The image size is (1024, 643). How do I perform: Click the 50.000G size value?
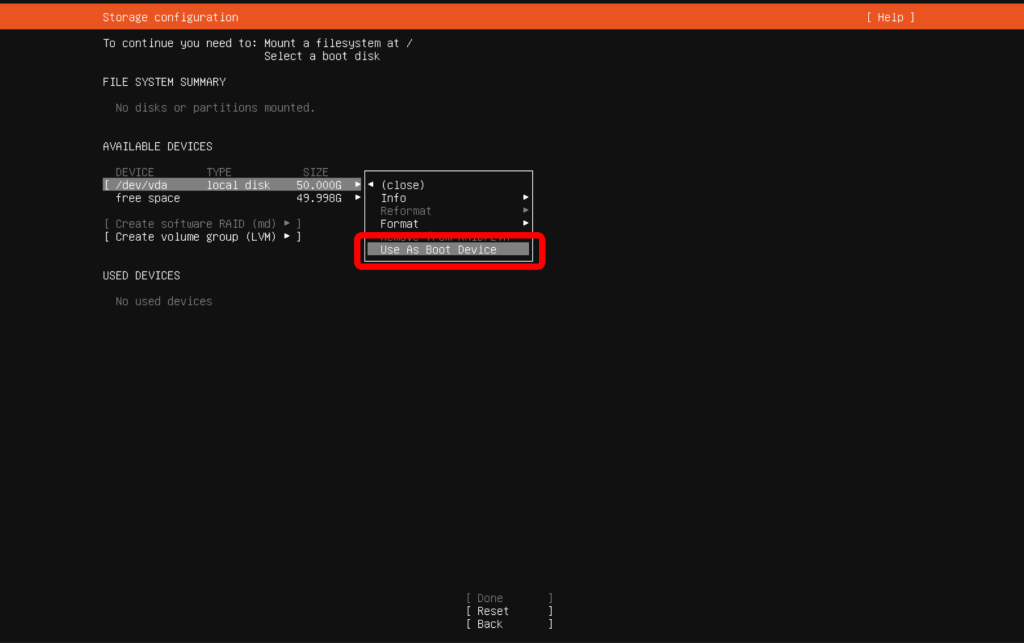(319, 185)
